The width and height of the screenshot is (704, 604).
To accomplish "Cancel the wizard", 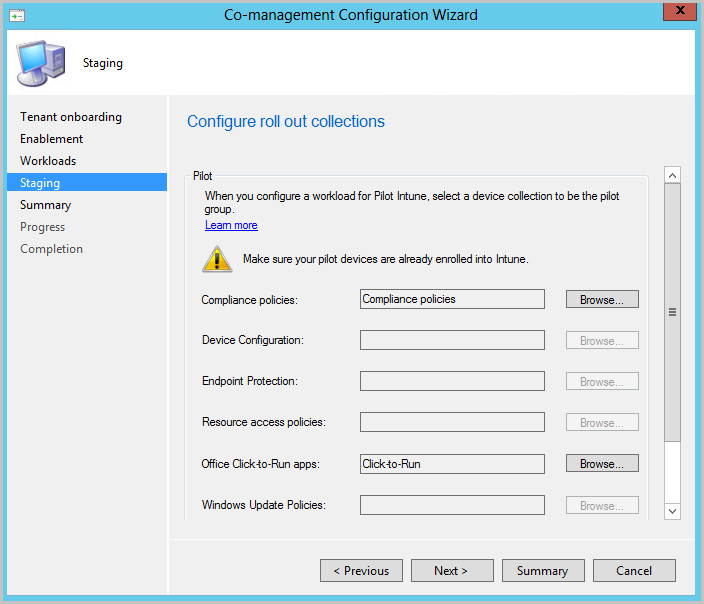I will click(x=634, y=571).
